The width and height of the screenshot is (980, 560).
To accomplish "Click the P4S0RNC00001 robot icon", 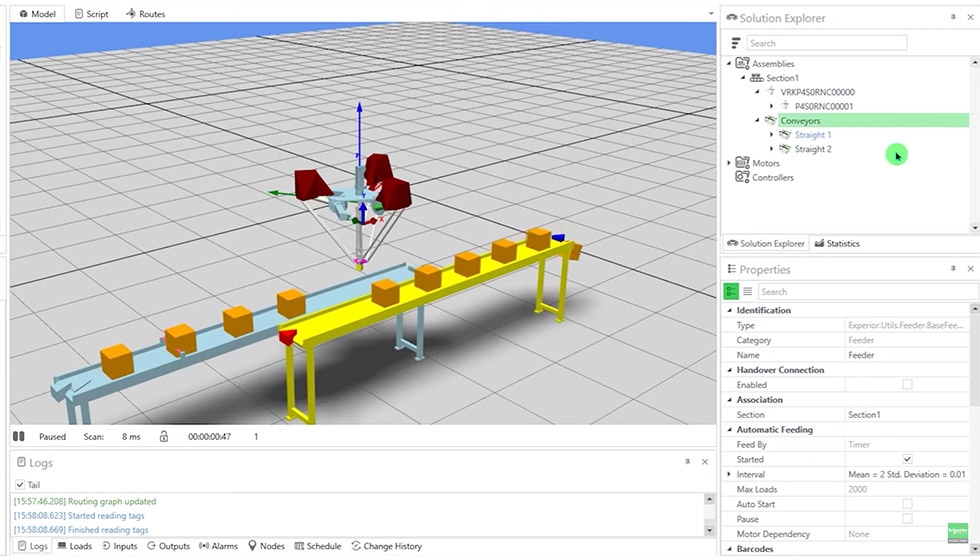I will (785, 106).
